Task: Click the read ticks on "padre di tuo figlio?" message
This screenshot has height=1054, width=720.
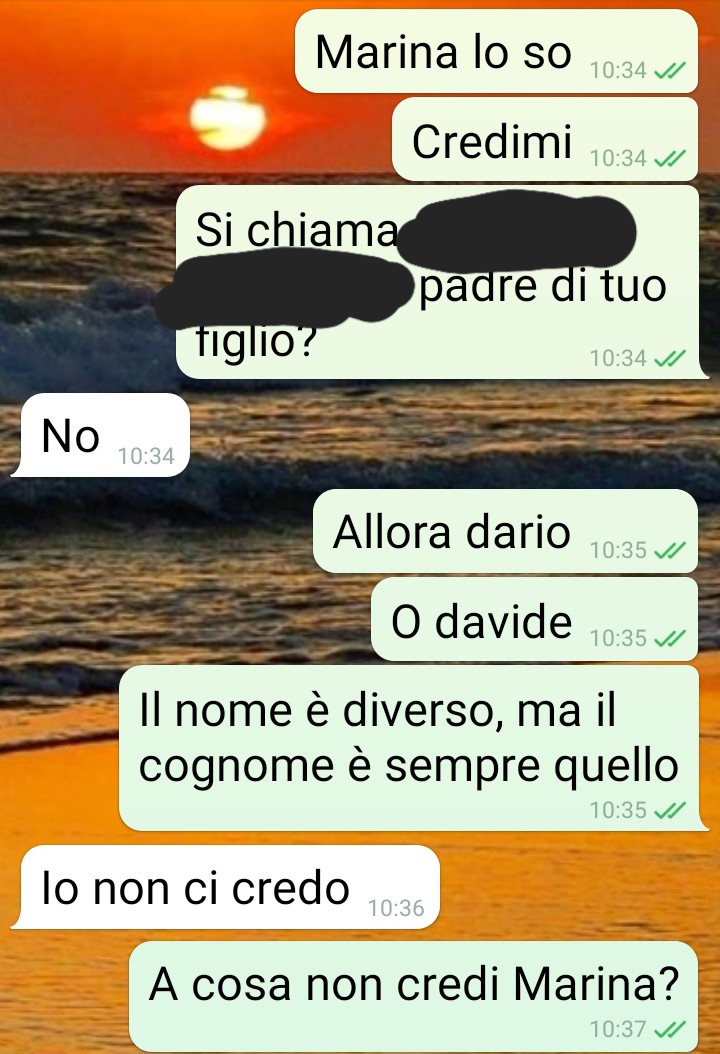Action: point(670,358)
